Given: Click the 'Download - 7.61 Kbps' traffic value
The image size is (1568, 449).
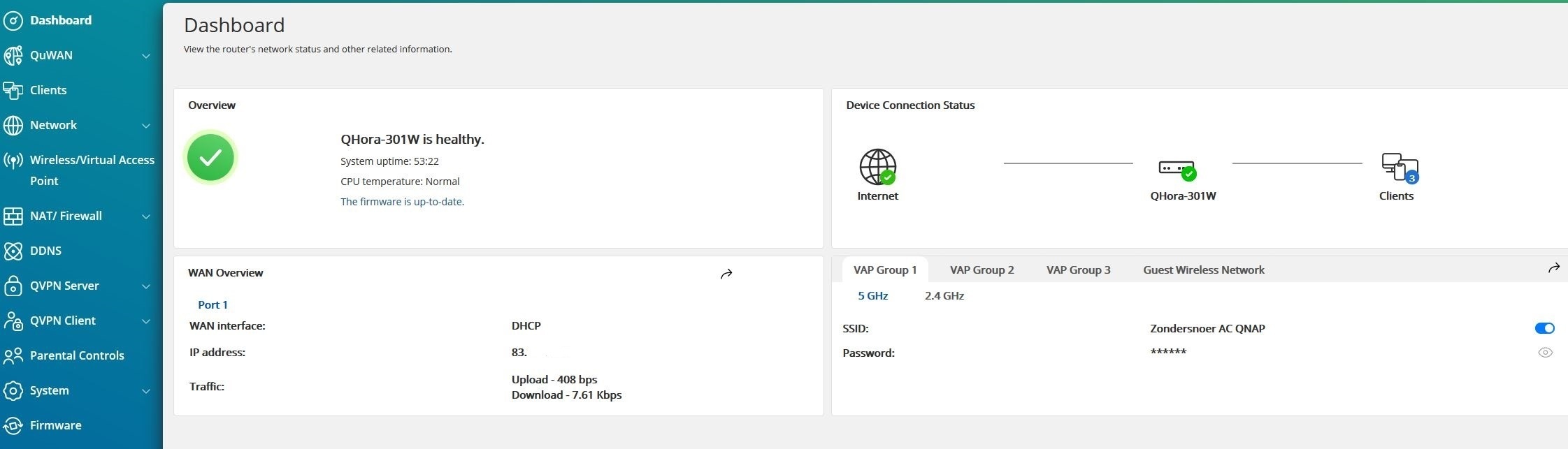Looking at the screenshot, I should (566, 395).
